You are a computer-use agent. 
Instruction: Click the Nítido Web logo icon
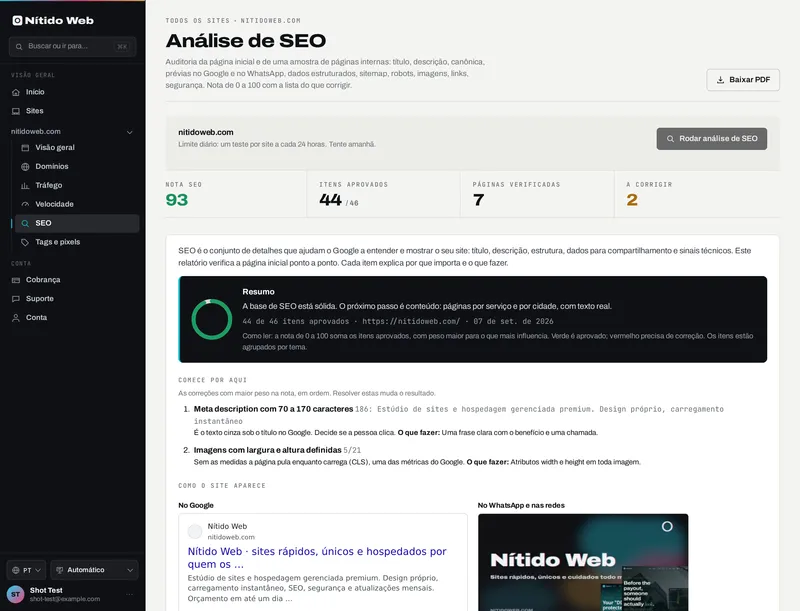click(17, 20)
